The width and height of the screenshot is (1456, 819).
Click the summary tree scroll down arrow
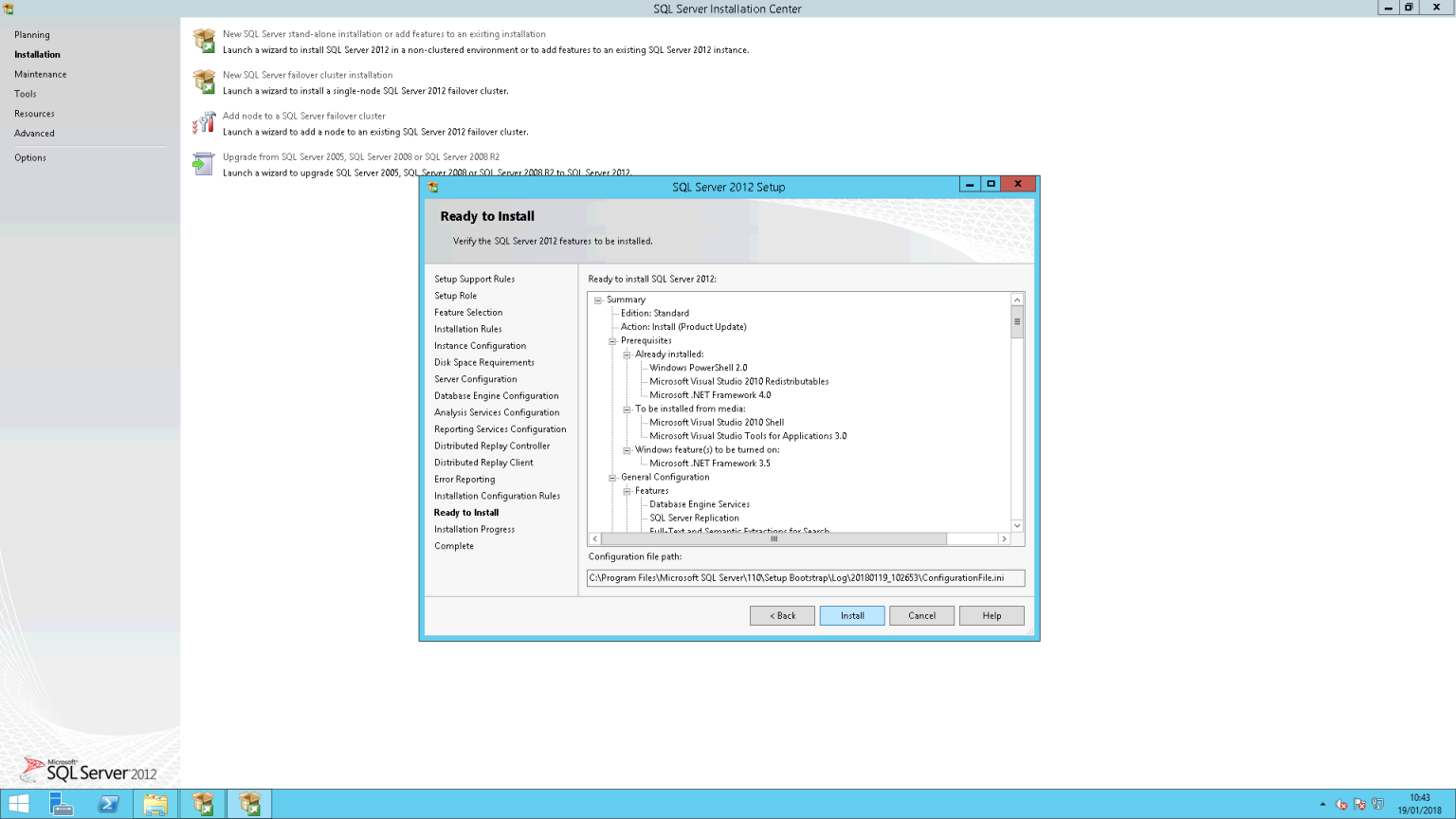coord(1017,525)
